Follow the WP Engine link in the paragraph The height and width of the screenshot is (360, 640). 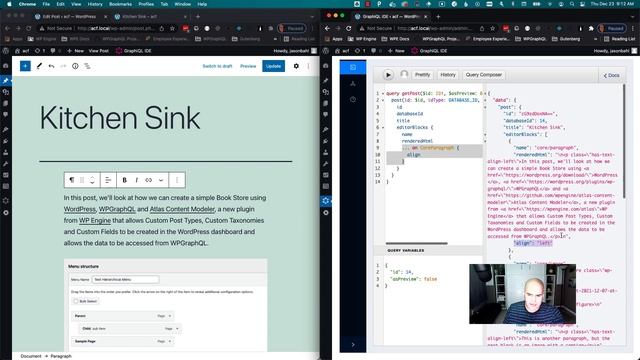95,220
